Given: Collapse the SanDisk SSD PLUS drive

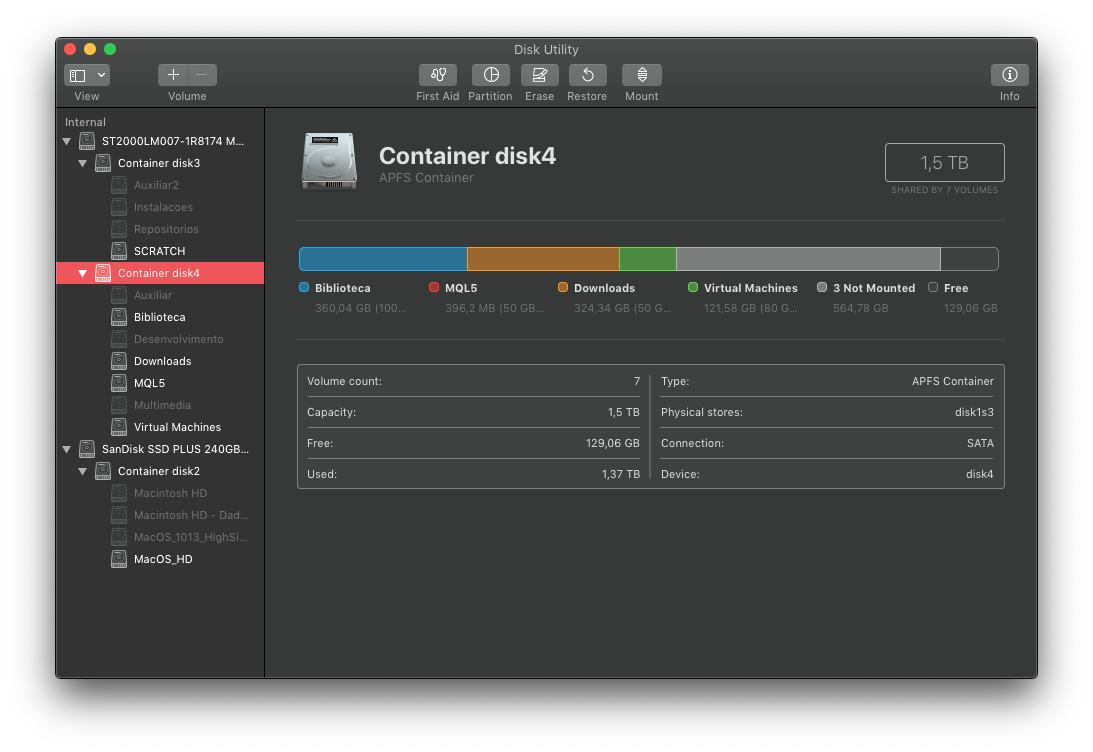Looking at the screenshot, I should coord(67,450).
